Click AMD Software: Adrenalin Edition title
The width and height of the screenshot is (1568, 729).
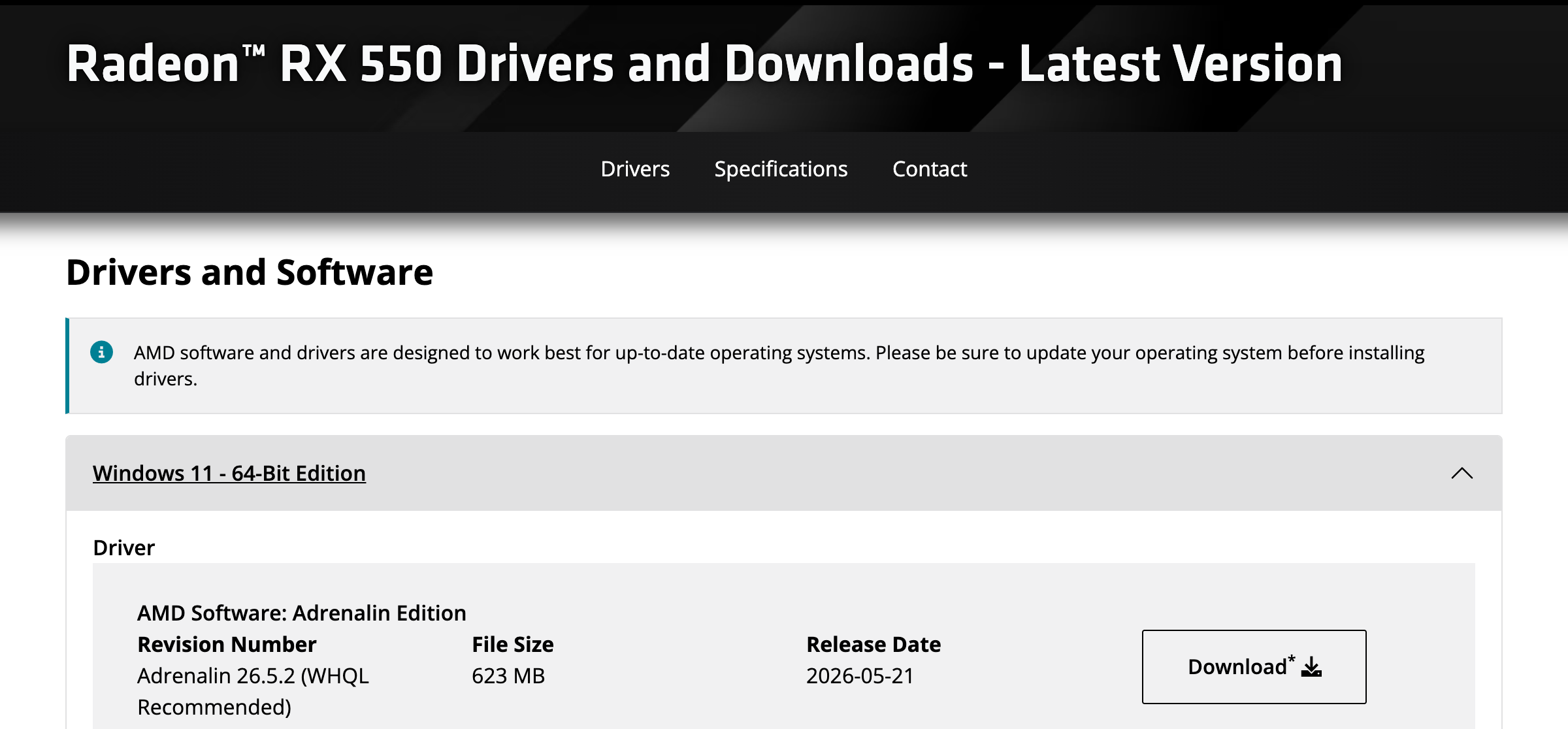(302, 613)
